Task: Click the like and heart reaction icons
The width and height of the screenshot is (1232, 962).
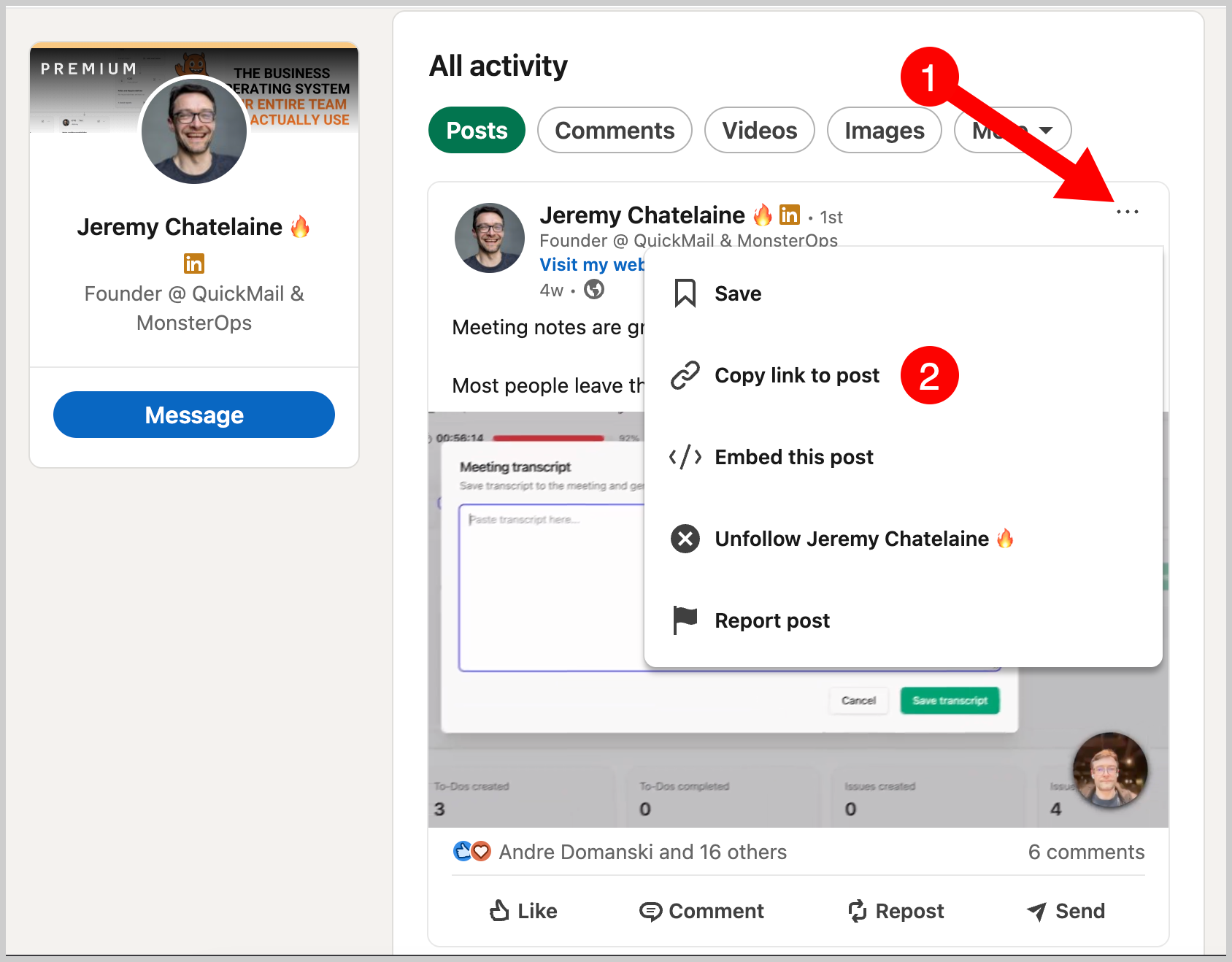Action: click(x=471, y=851)
